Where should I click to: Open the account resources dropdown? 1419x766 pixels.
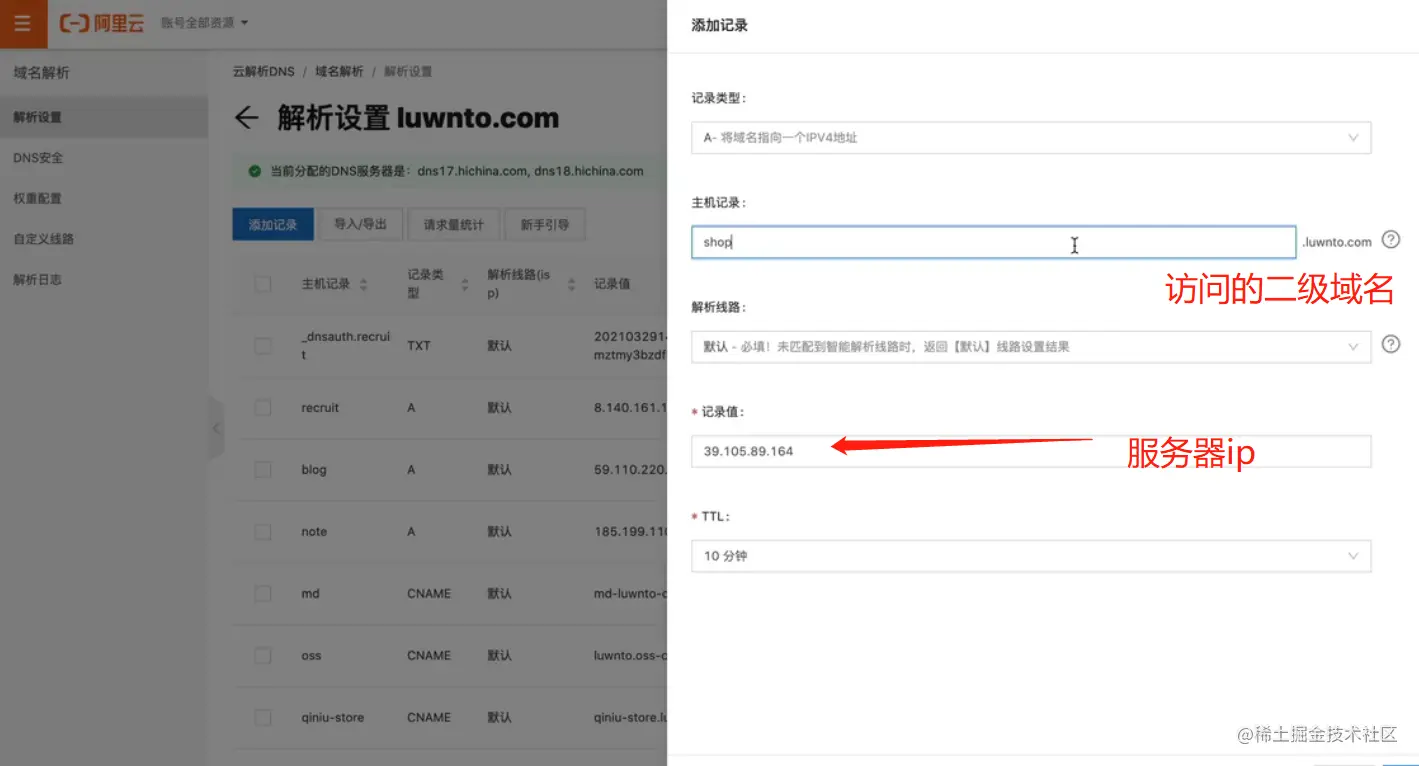tap(205, 23)
